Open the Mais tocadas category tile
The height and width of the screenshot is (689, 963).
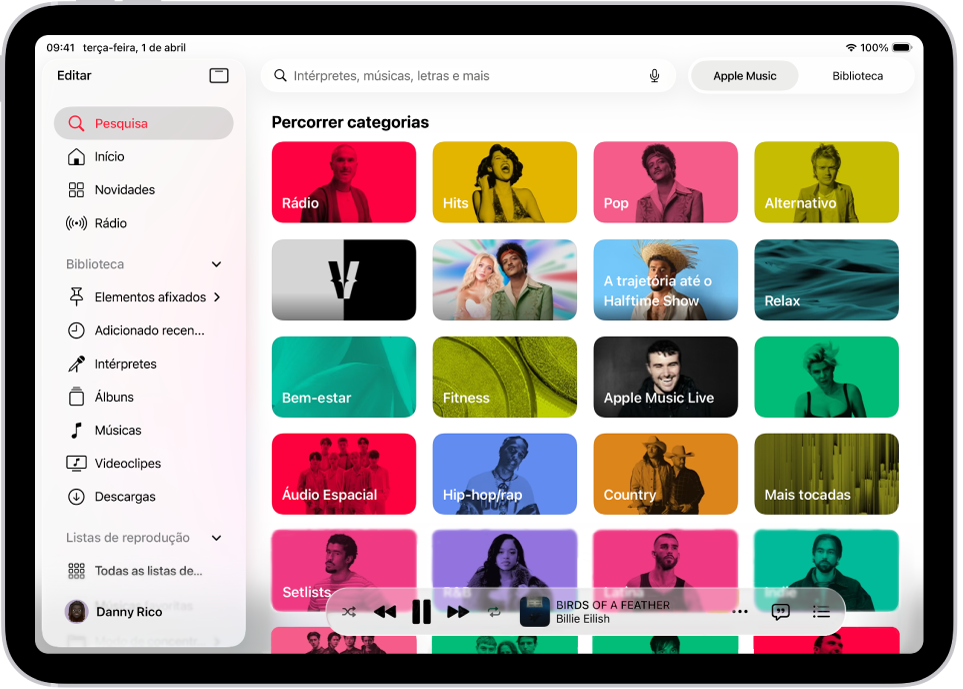click(x=827, y=474)
